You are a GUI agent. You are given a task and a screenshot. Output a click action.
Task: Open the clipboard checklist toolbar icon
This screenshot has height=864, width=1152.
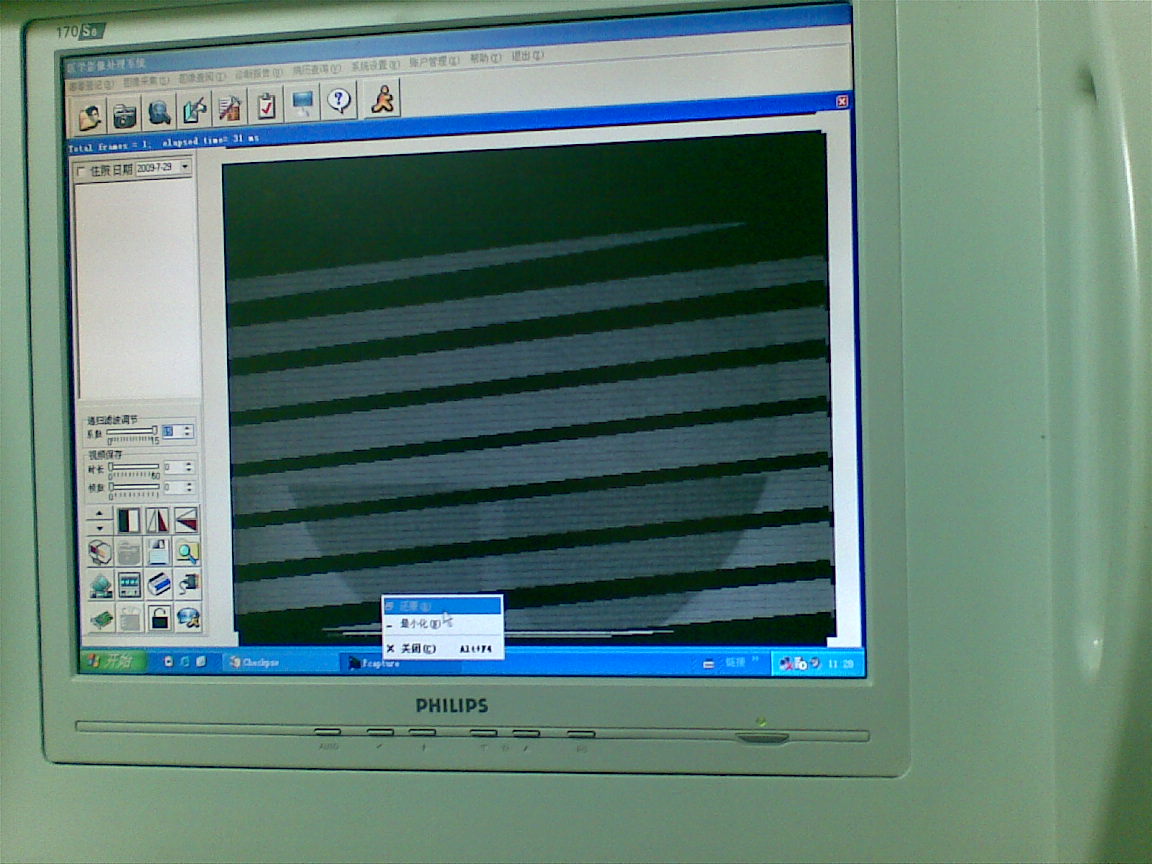pyautogui.click(x=266, y=105)
